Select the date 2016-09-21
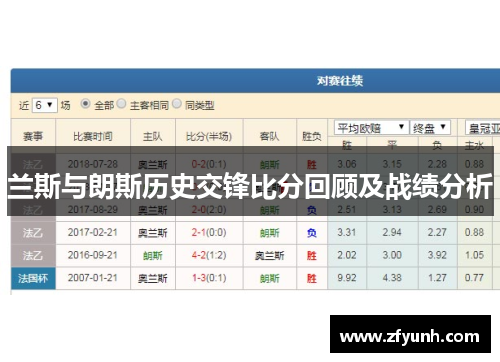The height and width of the screenshot is (362, 500). click(93, 255)
